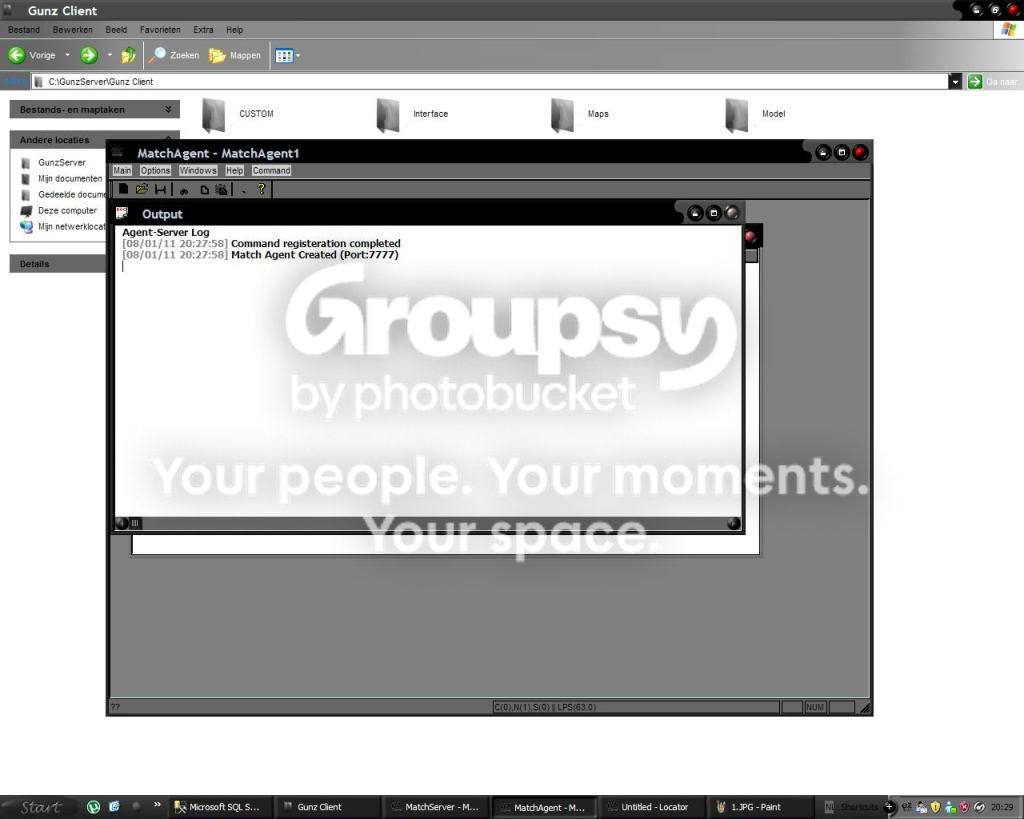Image resolution: width=1024 pixels, height=819 pixels.
Task: Click the Ga naar go button
Action: tap(993, 82)
